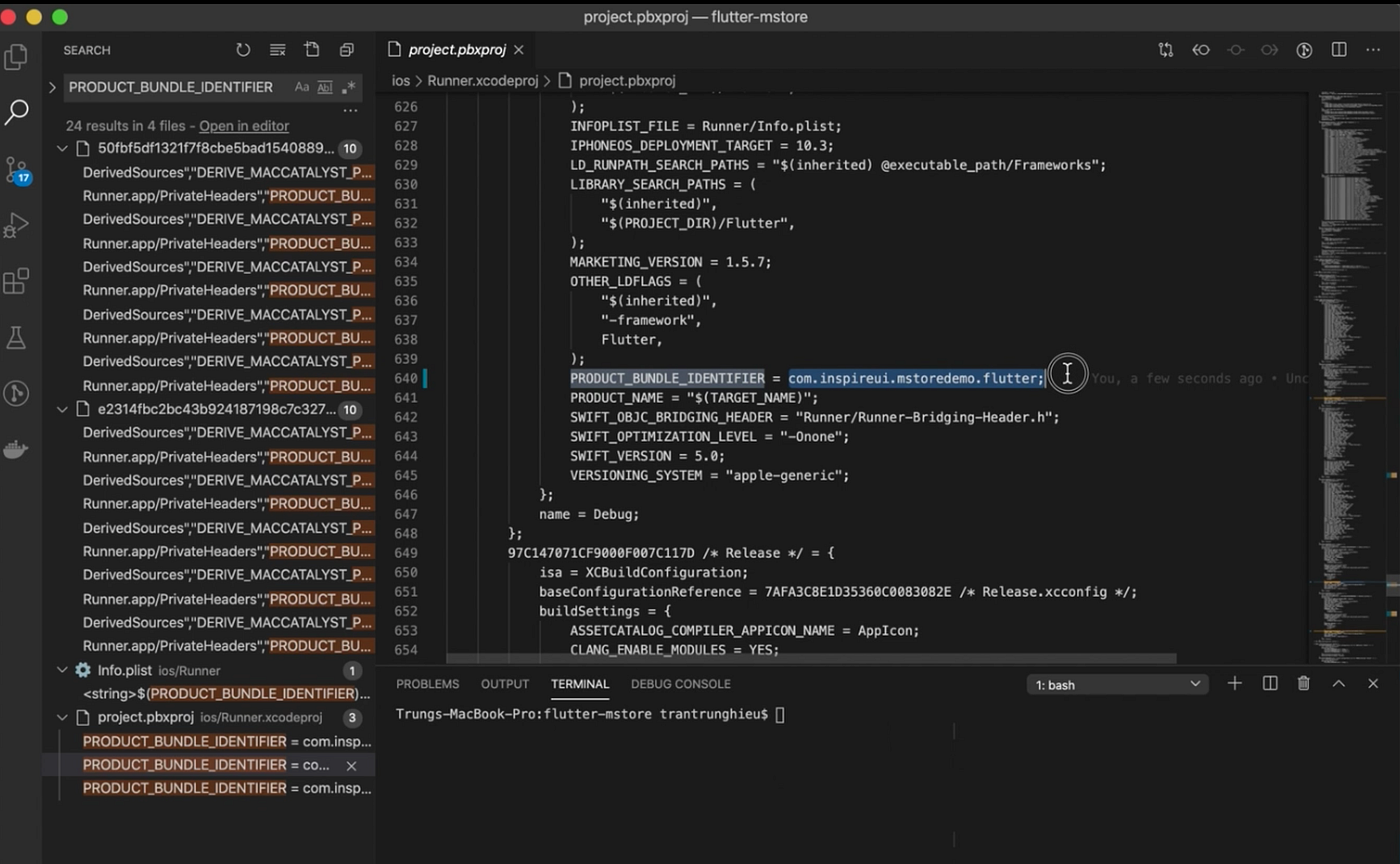
Task: Collapse the Info.plist results group
Action: point(62,670)
